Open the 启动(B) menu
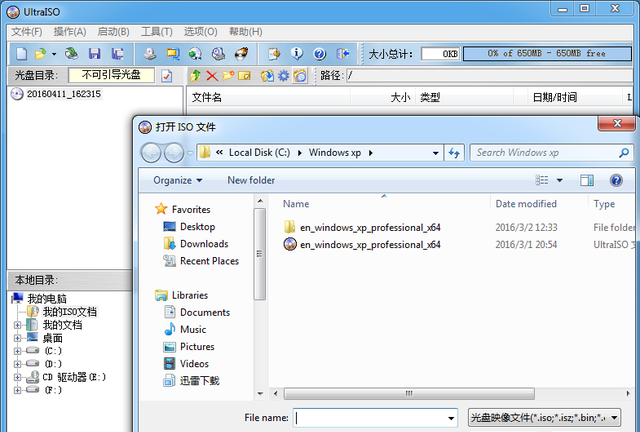Viewport: 640px width, 432px height. pos(113,32)
